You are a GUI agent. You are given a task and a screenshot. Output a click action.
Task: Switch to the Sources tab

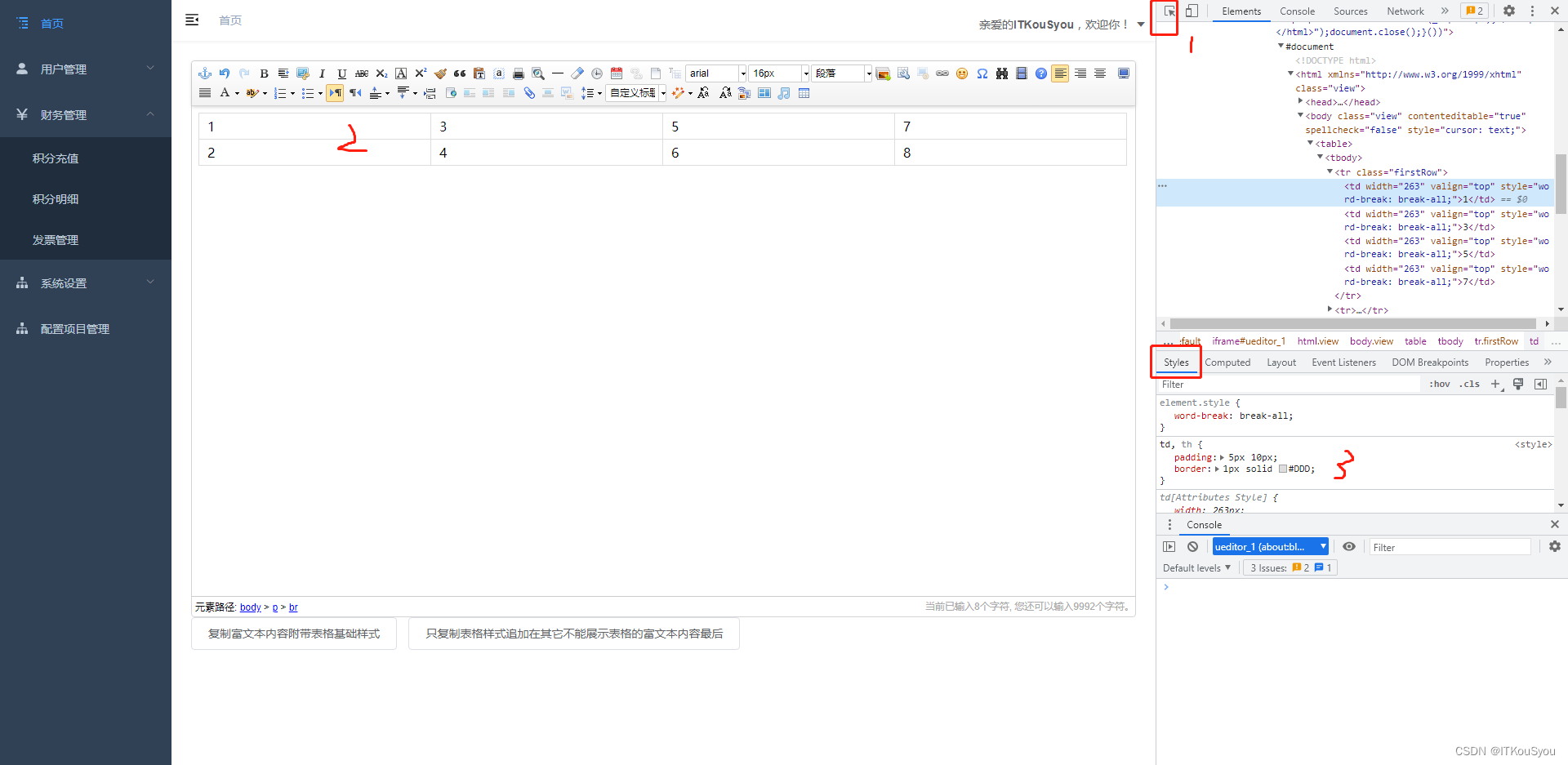click(x=1351, y=11)
